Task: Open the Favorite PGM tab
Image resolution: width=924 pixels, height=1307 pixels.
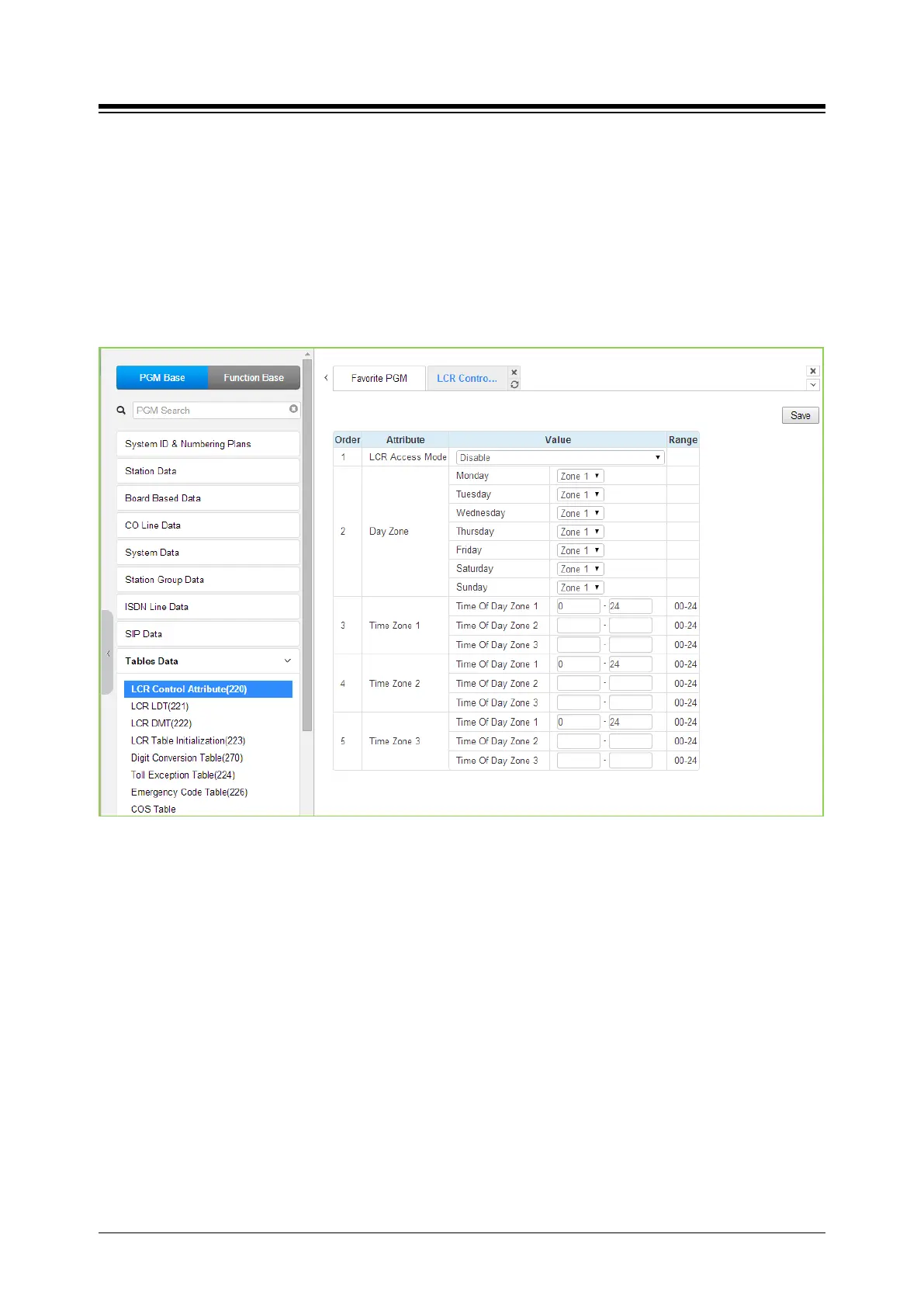Action: tap(379, 378)
